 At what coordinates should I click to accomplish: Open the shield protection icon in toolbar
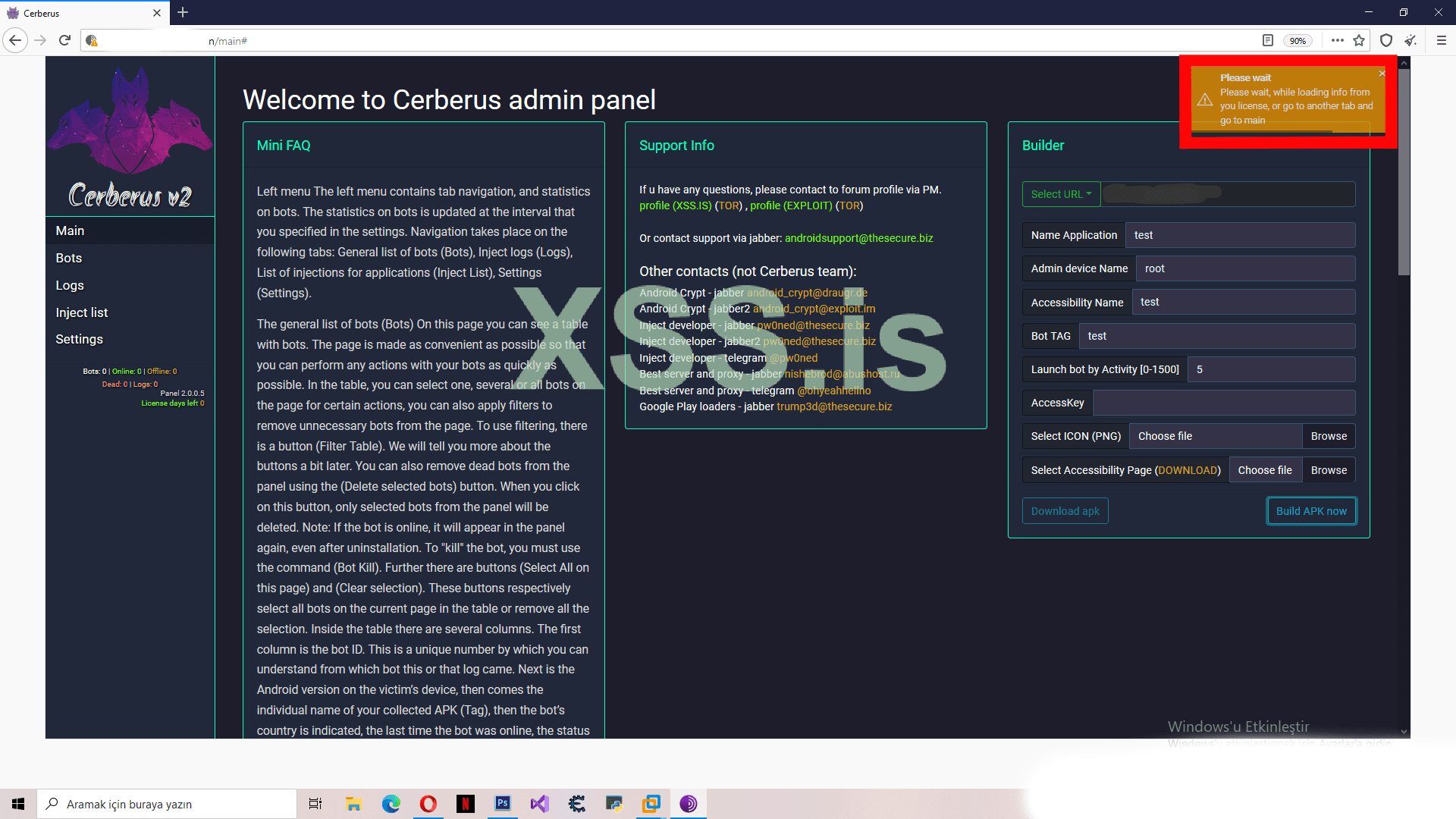click(1386, 40)
